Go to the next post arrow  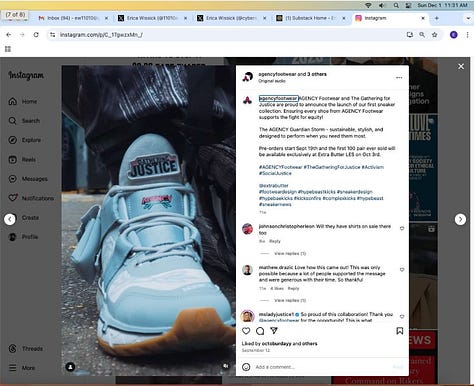[460, 219]
